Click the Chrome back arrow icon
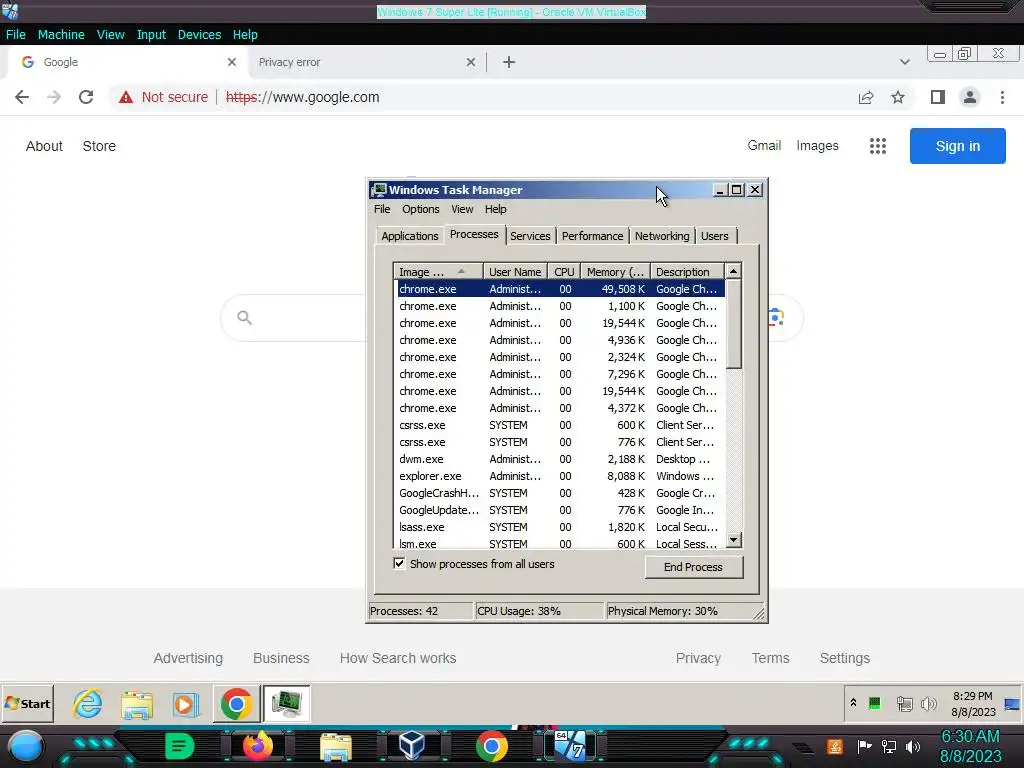This screenshot has width=1024, height=768. (22, 97)
